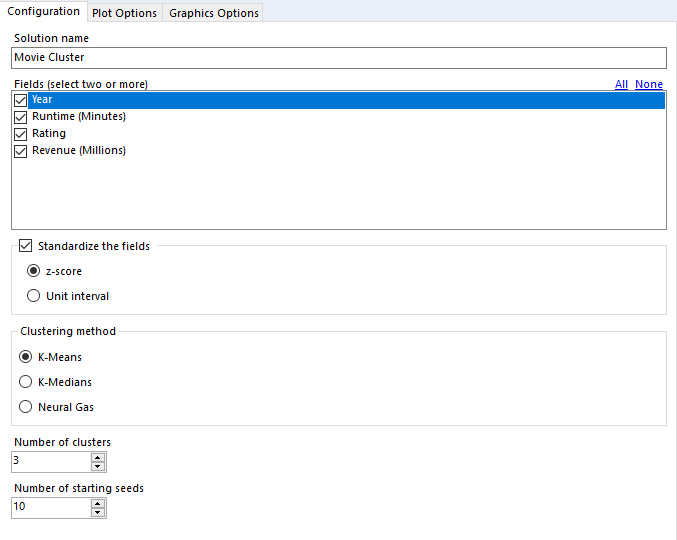Select the Configuration tab
This screenshot has width=677, height=540.
43,11
